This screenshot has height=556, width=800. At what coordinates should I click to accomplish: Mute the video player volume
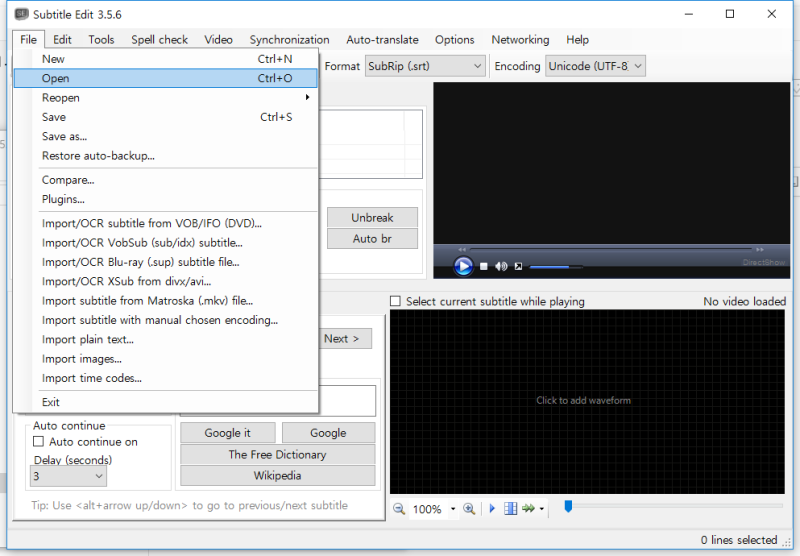point(501,266)
